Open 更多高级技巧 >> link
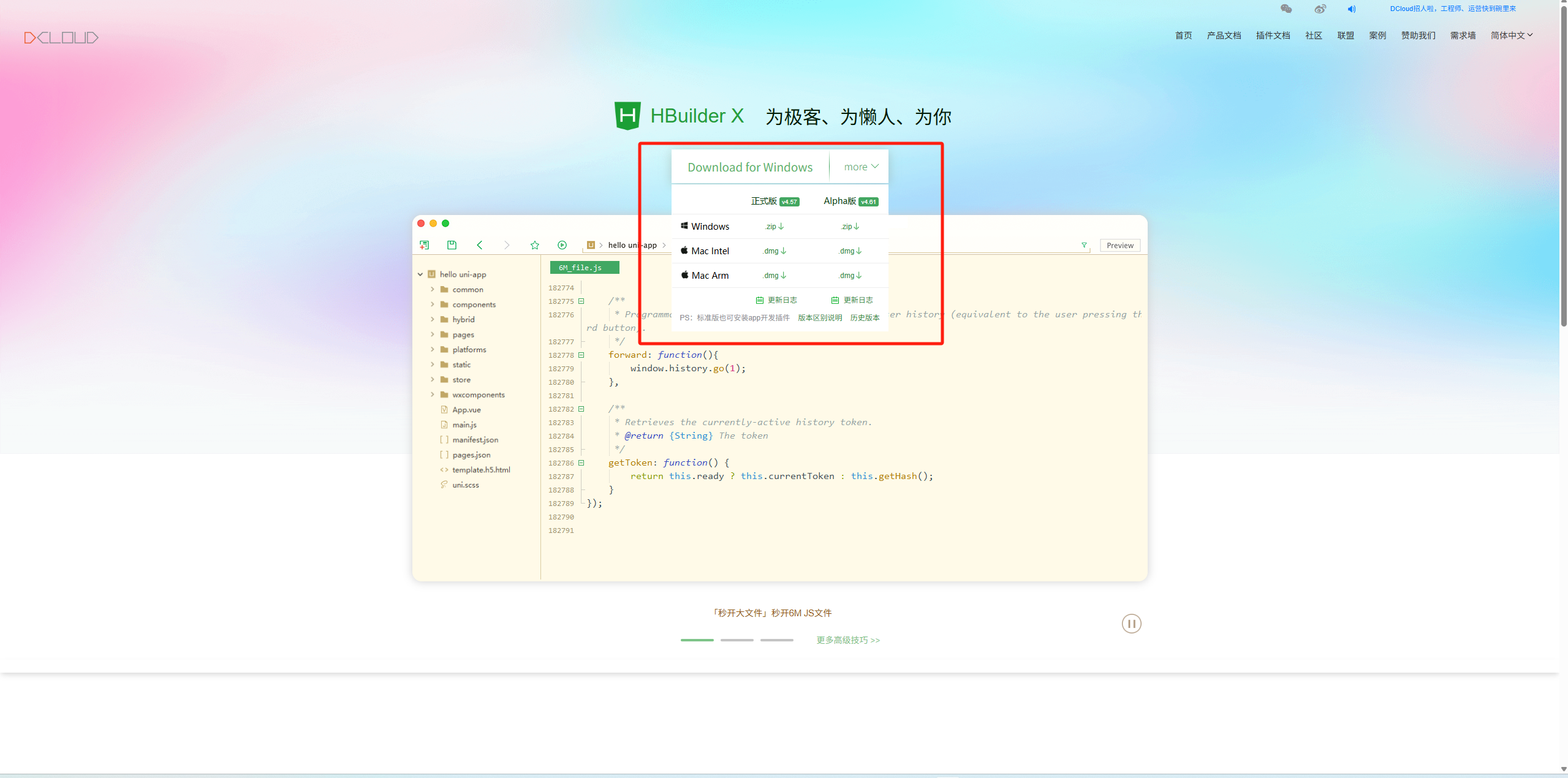The image size is (1568, 778). (x=848, y=640)
